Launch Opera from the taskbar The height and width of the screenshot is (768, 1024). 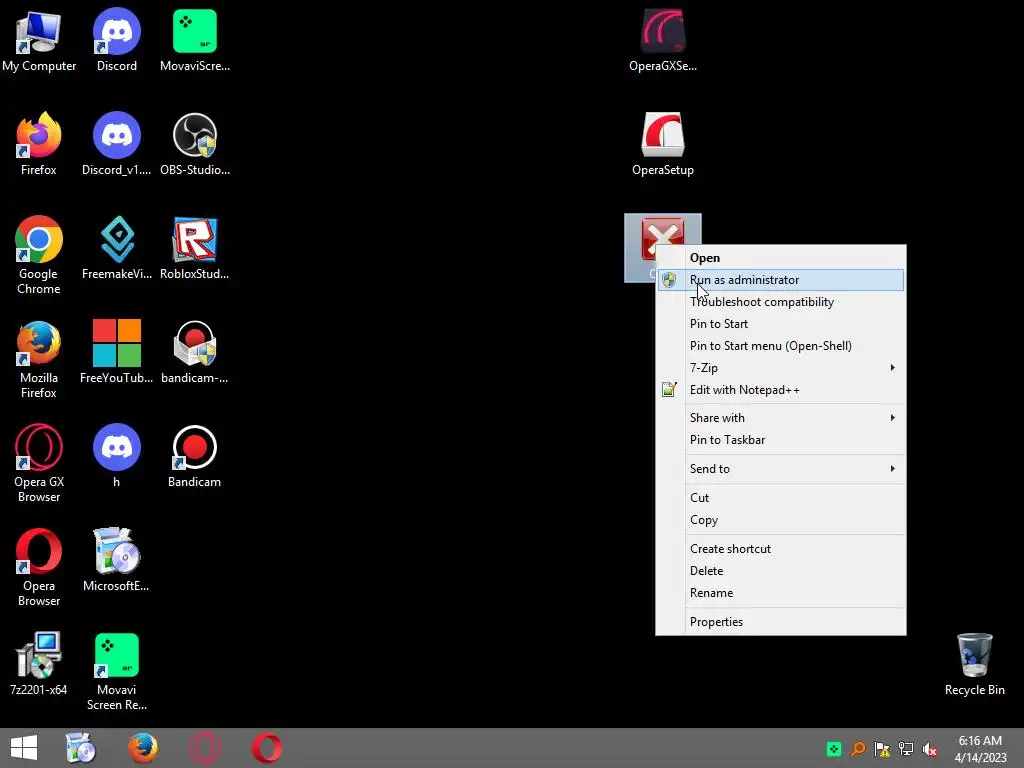pyautogui.click(x=266, y=748)
